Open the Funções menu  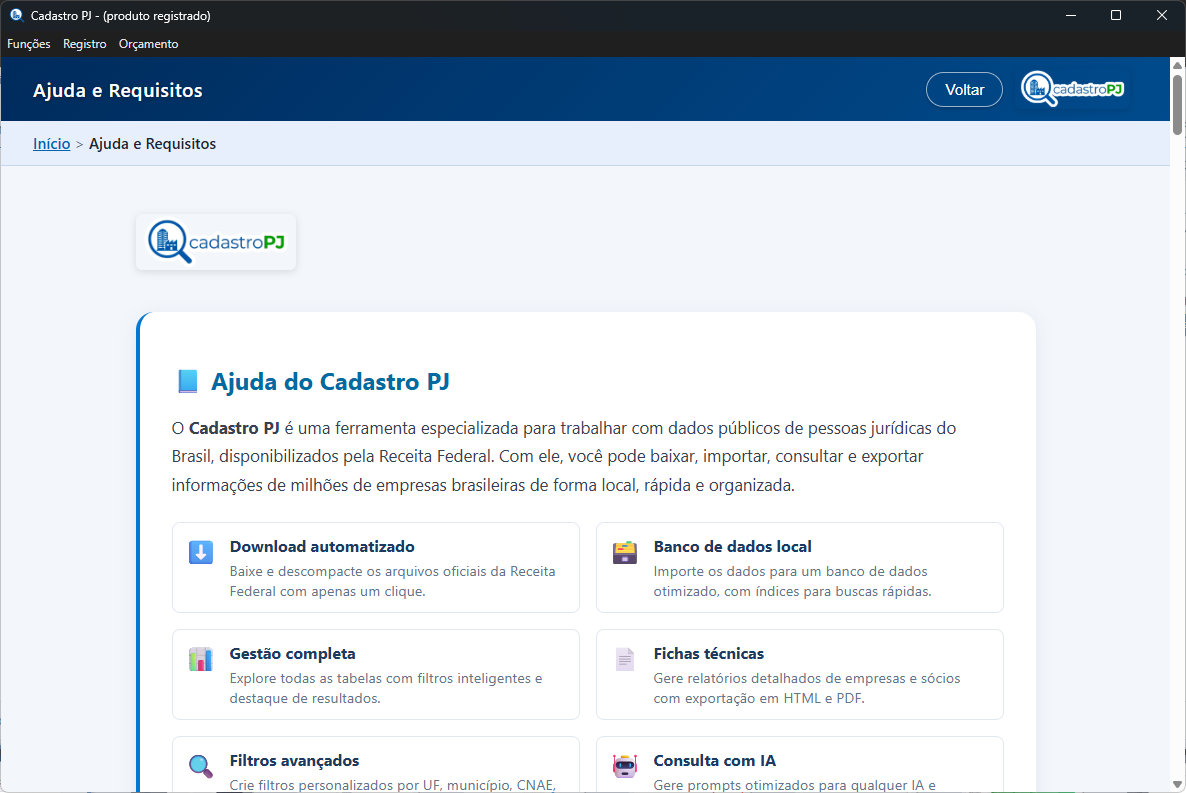[x=29, y=44]
